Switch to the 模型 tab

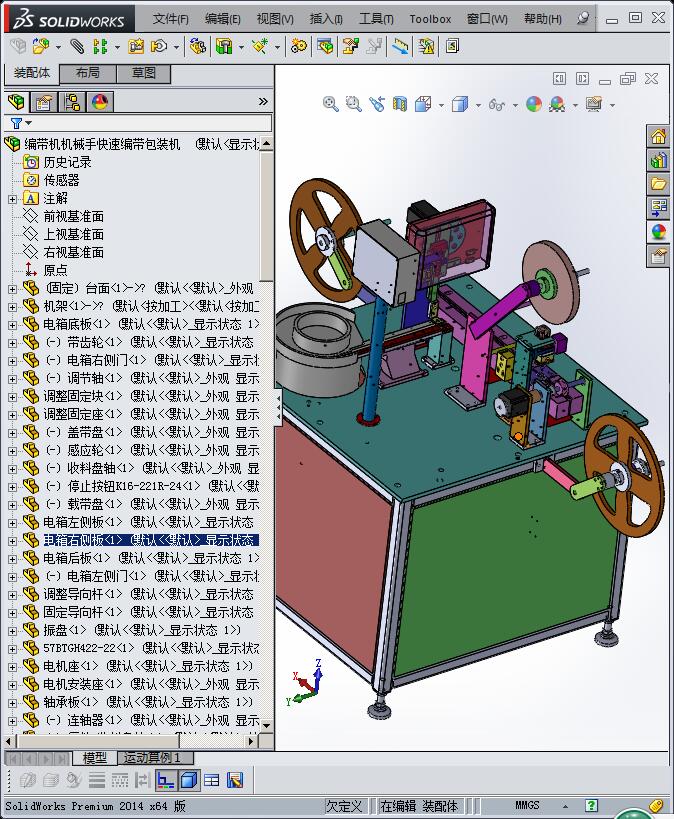(x=95, y=757)
